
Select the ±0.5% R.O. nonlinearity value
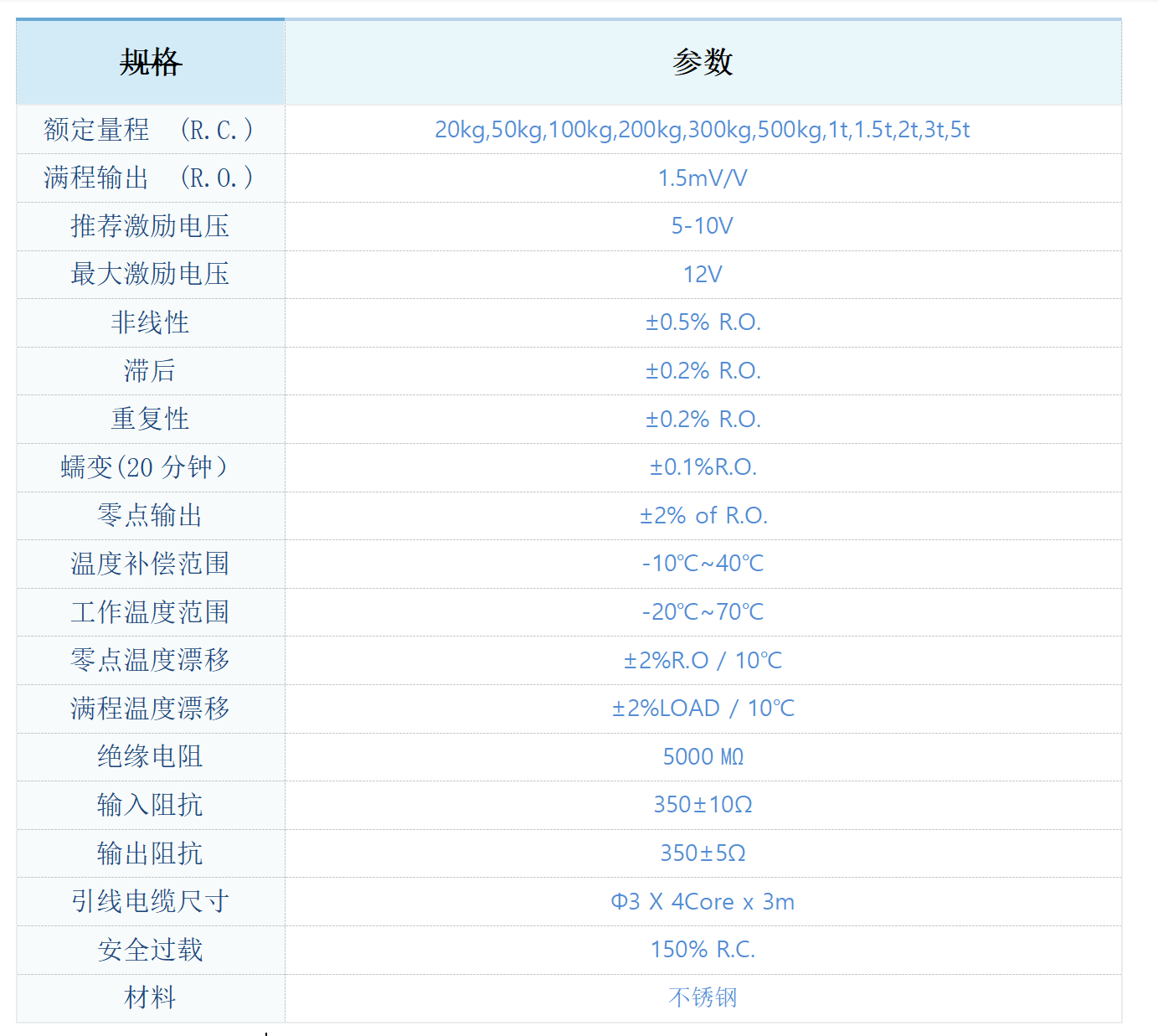[x=703, y=322]
